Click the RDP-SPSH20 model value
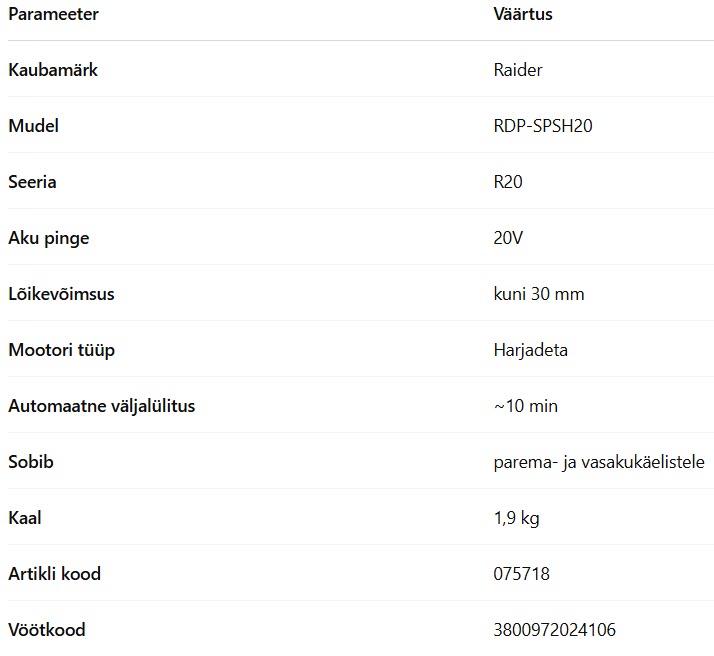The height and width of the screenshot is (656, 714). (543, 126)
